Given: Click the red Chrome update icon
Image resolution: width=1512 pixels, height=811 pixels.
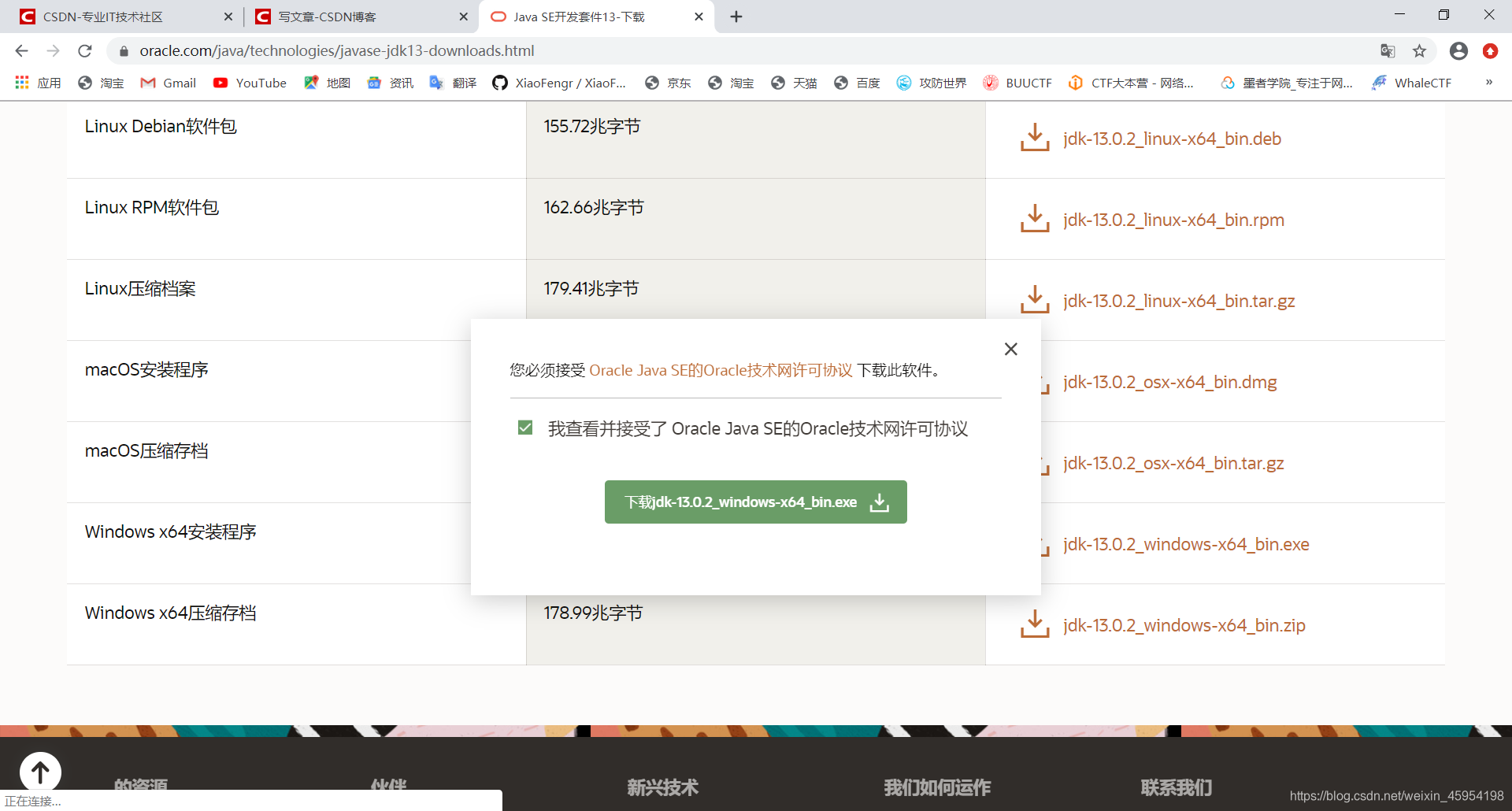Looking at the screenshot, I should (x=1490, y=50).
